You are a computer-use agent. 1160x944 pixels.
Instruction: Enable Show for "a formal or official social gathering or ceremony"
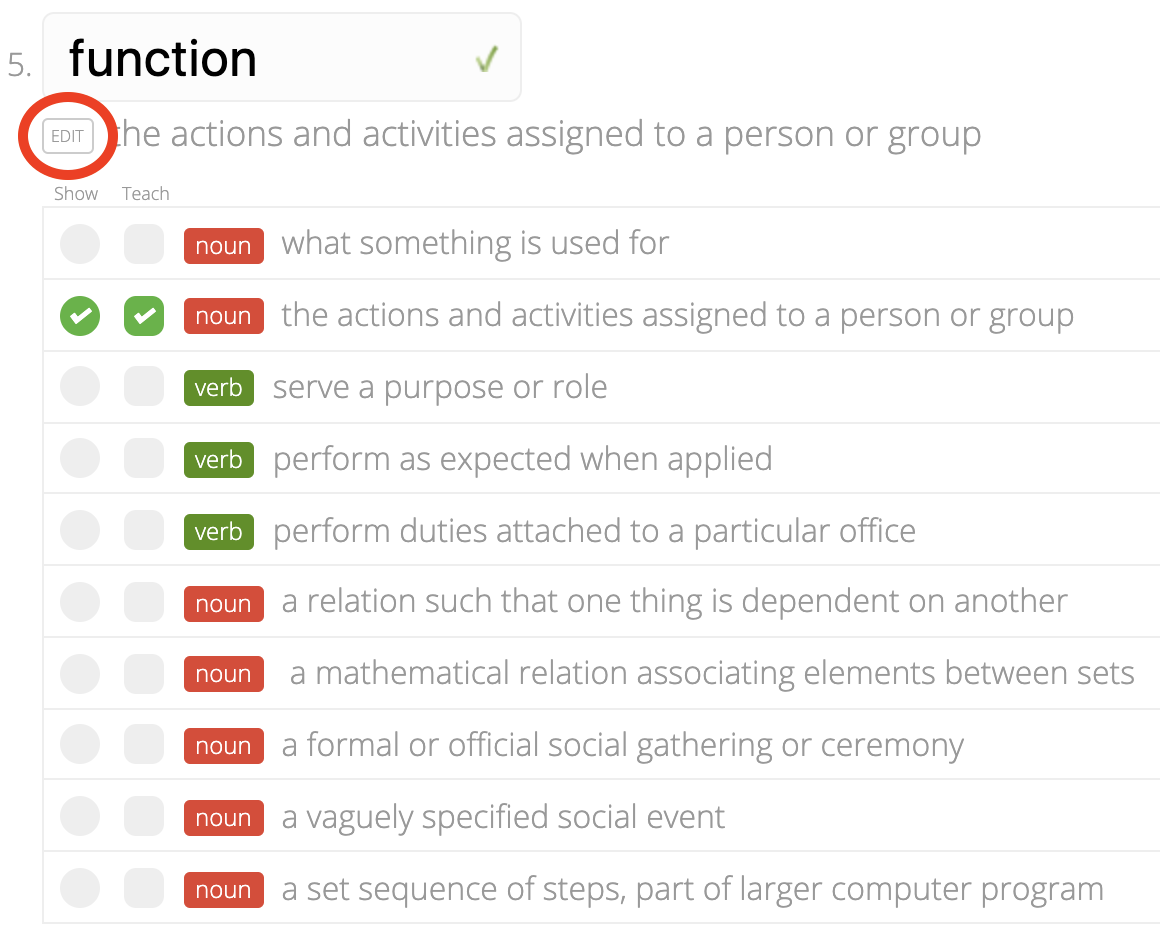click(x=79, y=744)
